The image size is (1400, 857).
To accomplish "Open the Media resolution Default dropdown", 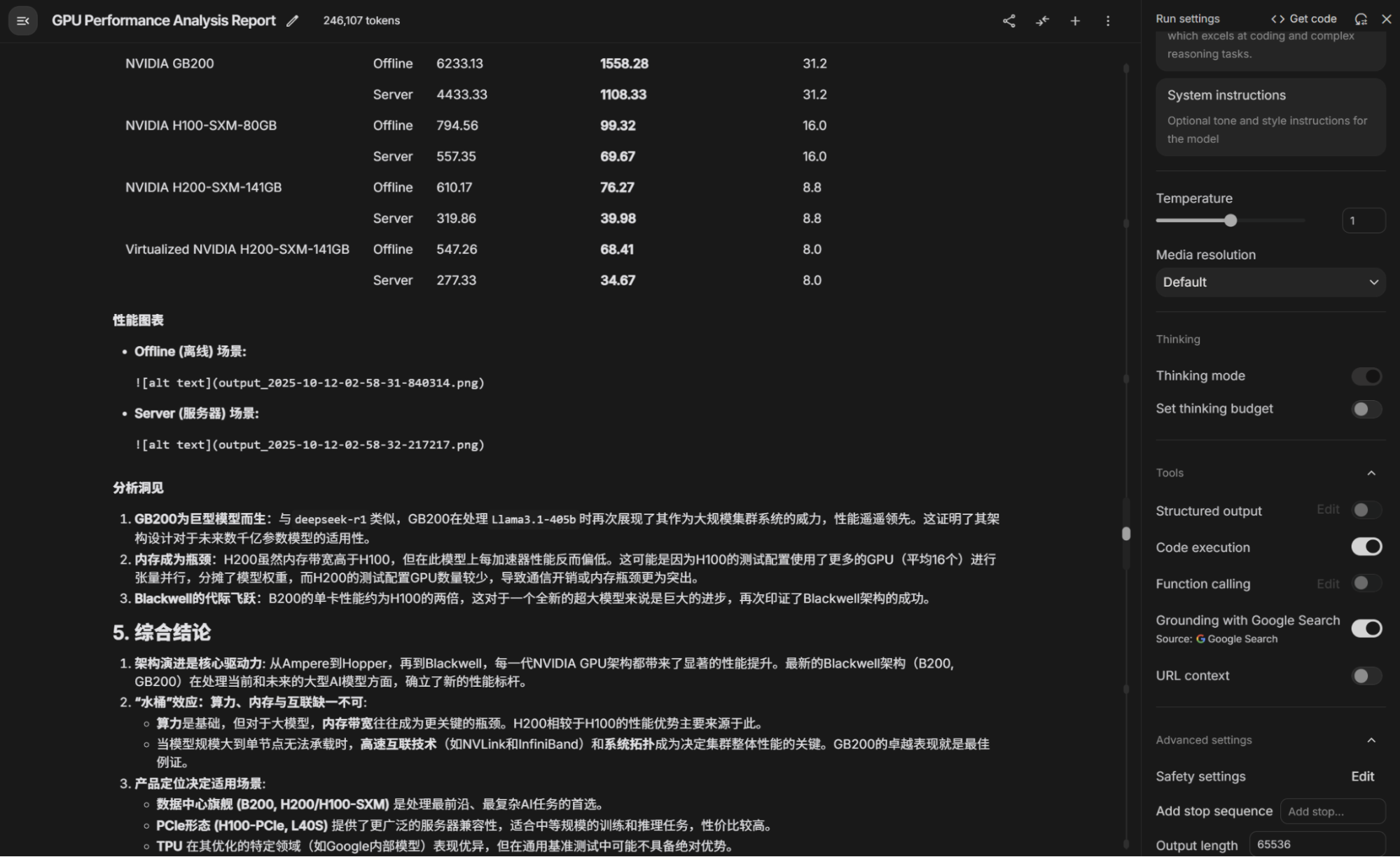I will point(1270,282).
